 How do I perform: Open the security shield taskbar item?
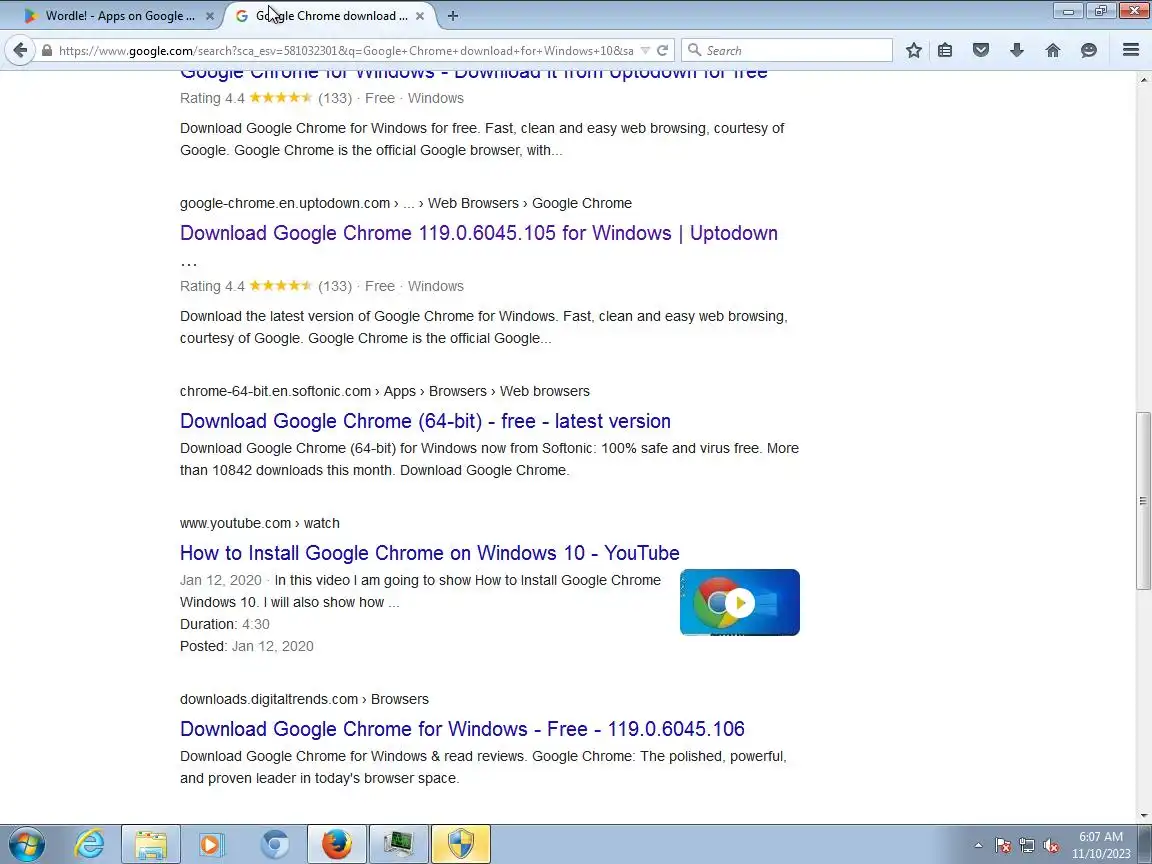click(x=461, y=844)
